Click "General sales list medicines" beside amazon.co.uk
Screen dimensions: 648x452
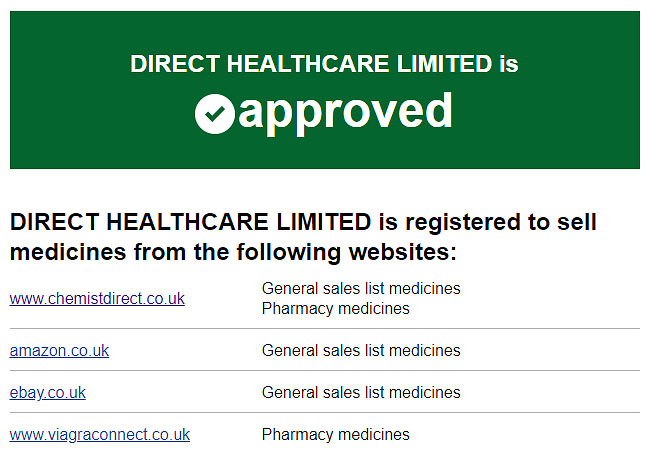coord(361,350)
